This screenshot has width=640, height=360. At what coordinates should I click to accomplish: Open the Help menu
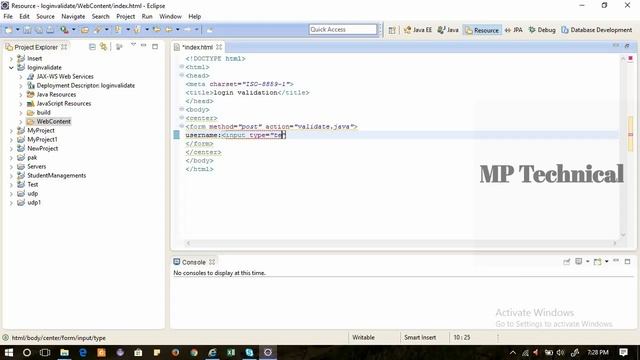tap(194, 16)
